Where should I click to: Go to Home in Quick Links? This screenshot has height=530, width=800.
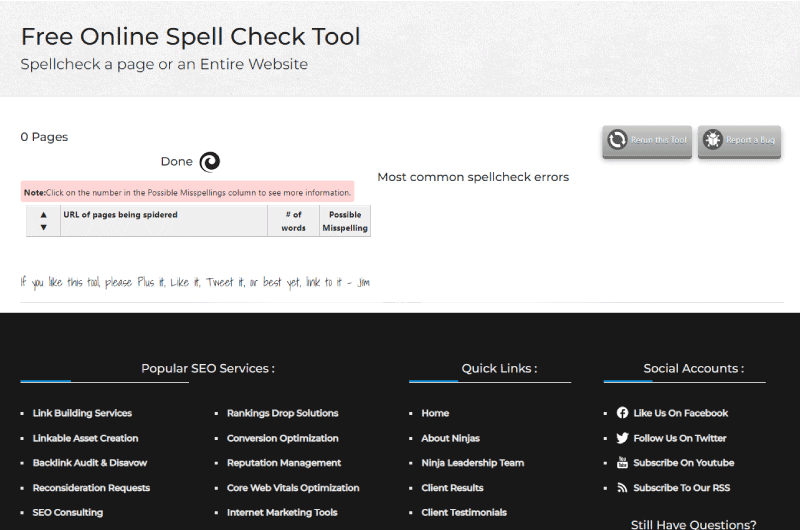click(435, 413)
